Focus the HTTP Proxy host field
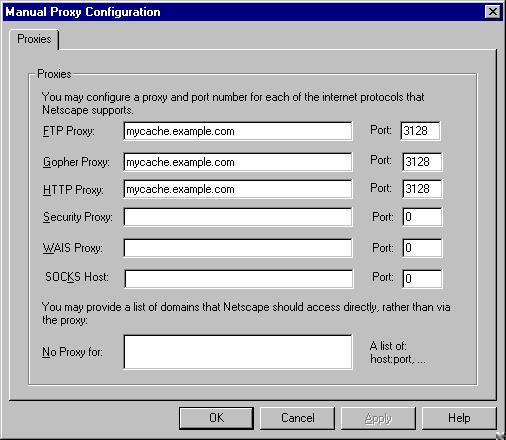Viewport: 506px width, 440px height. pos(238,189)
